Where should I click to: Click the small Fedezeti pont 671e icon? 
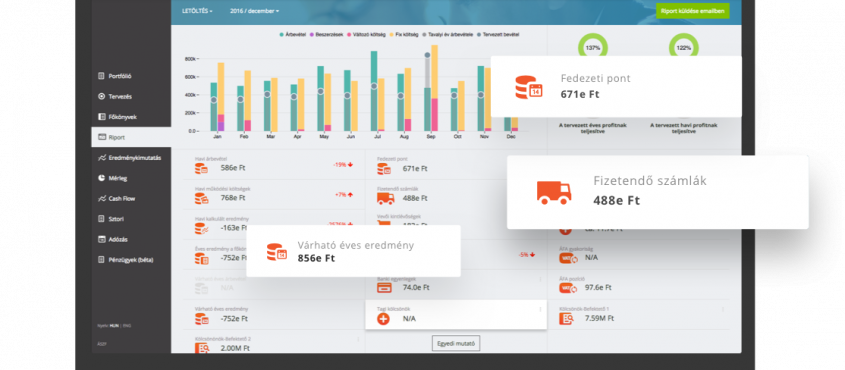tap(384, 169)
